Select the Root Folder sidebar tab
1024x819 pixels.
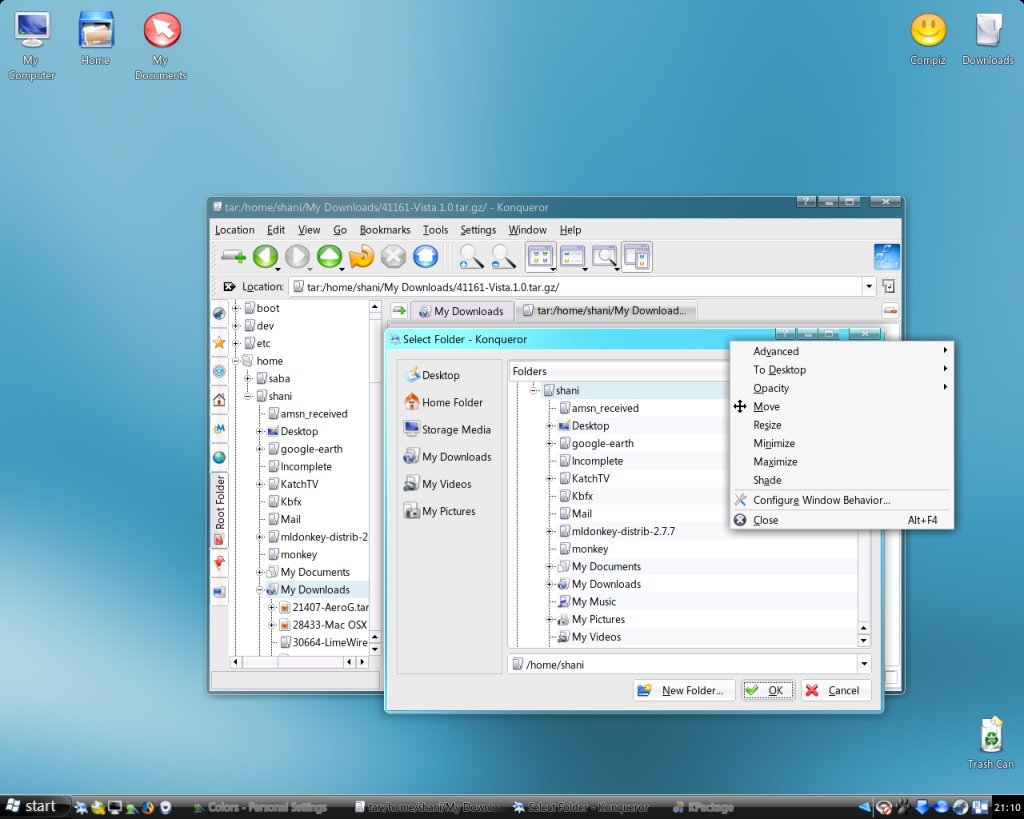pos(219,509)
